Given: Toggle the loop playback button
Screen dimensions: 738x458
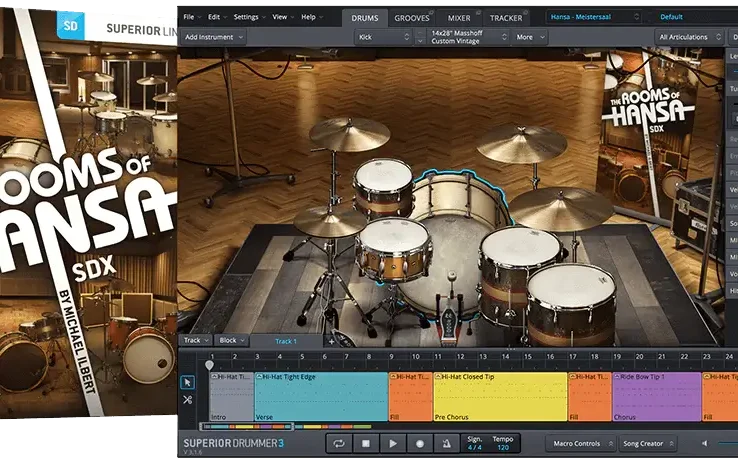Looking at the screenshot, I should (x=338, y=443).
